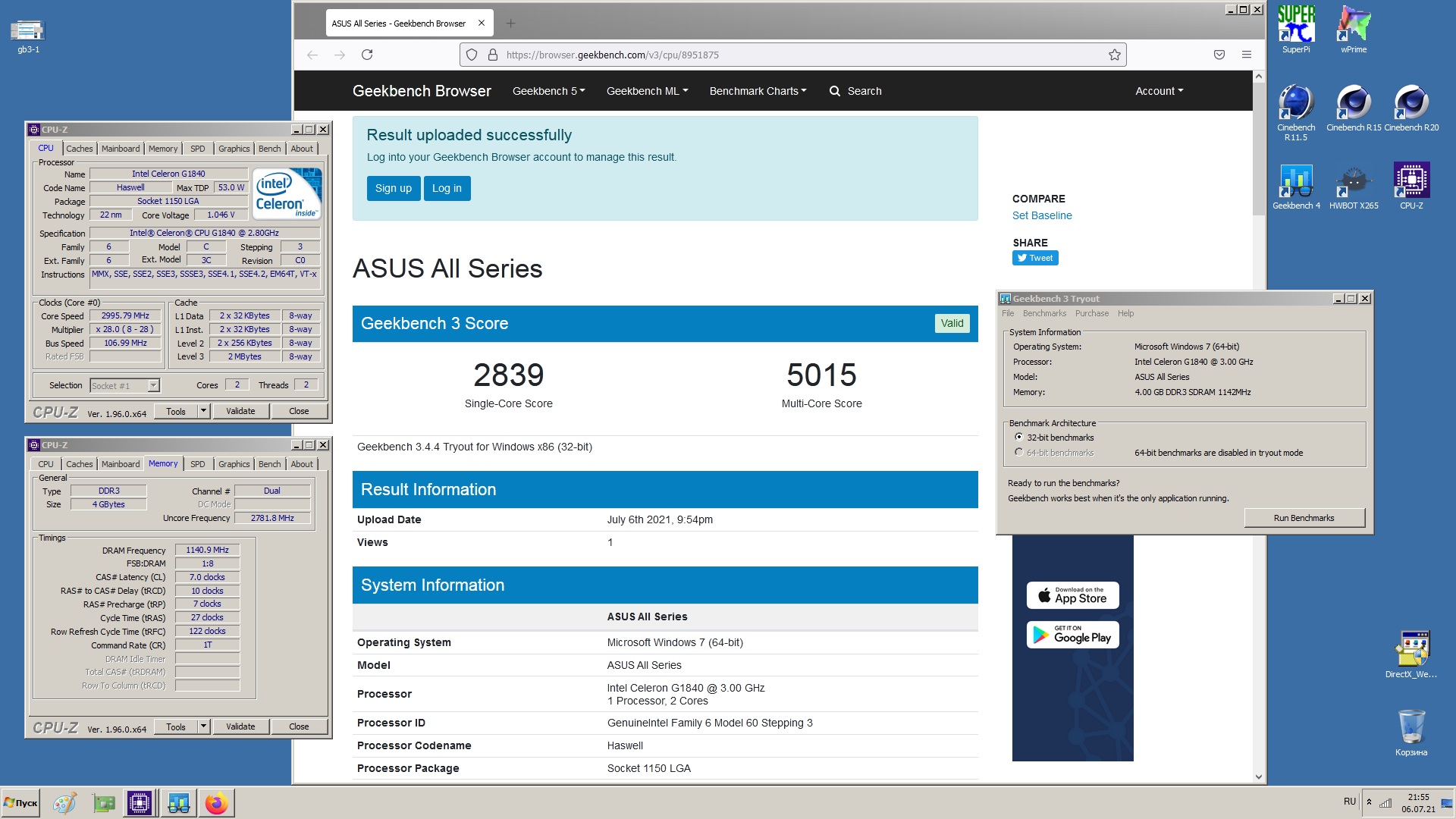The width and height of the screenshot is (1456, 819).
Task: Launch CPU-Z desktop shortcut
Action: (x=1411, y=186)
